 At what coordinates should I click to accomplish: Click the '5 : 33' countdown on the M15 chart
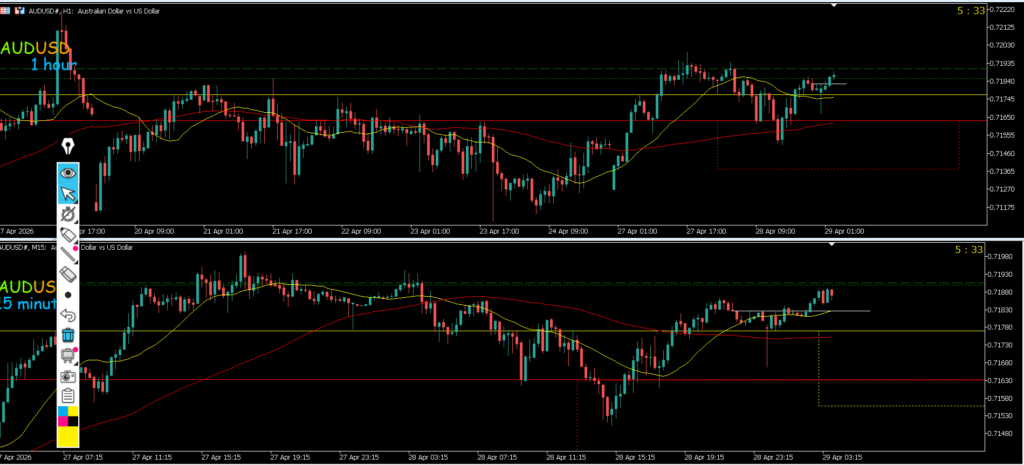[x=970, y=249]
